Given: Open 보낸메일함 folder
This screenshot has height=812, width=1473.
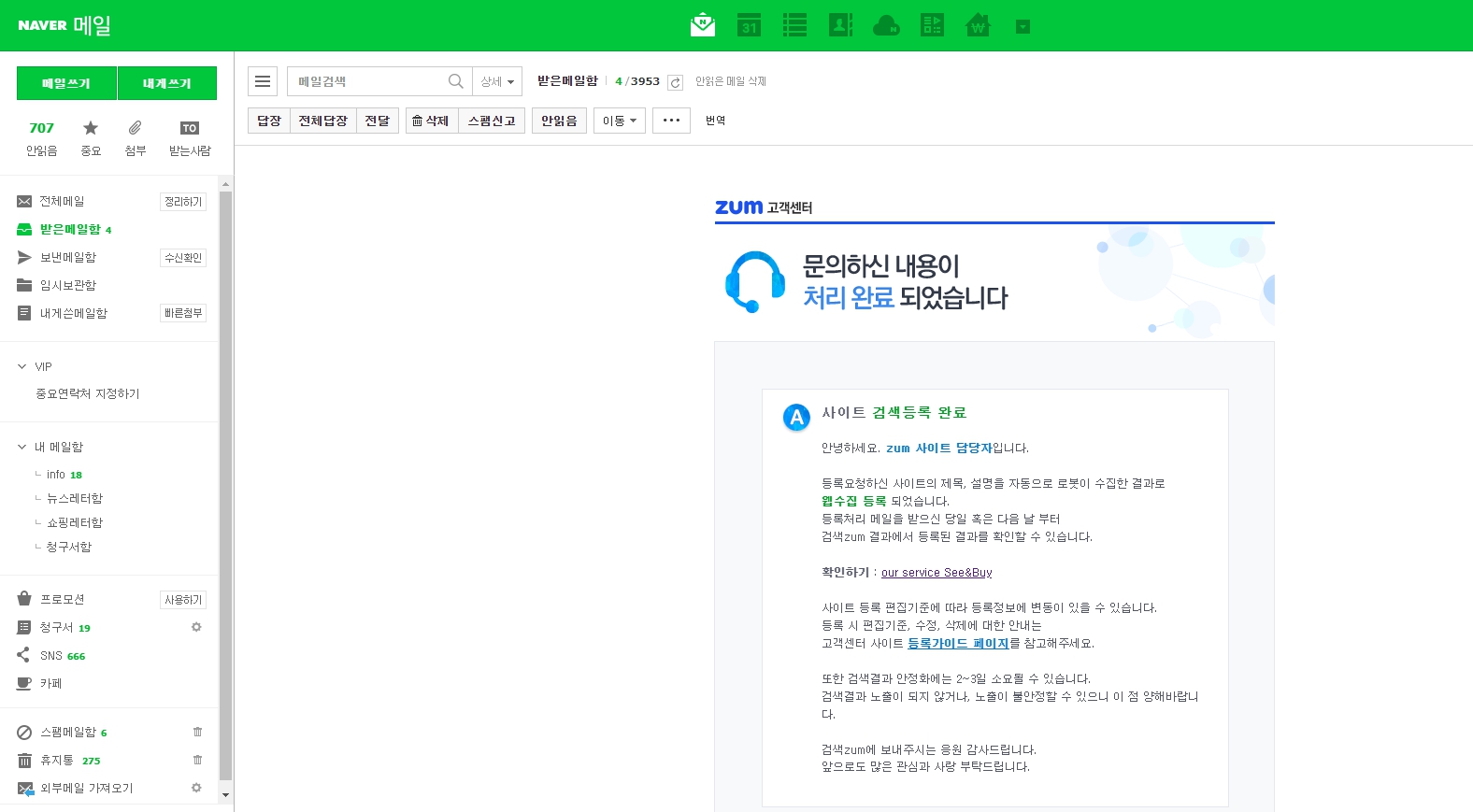Looking at the screenshot, I should pyautogui.click(x=67, y=257).
